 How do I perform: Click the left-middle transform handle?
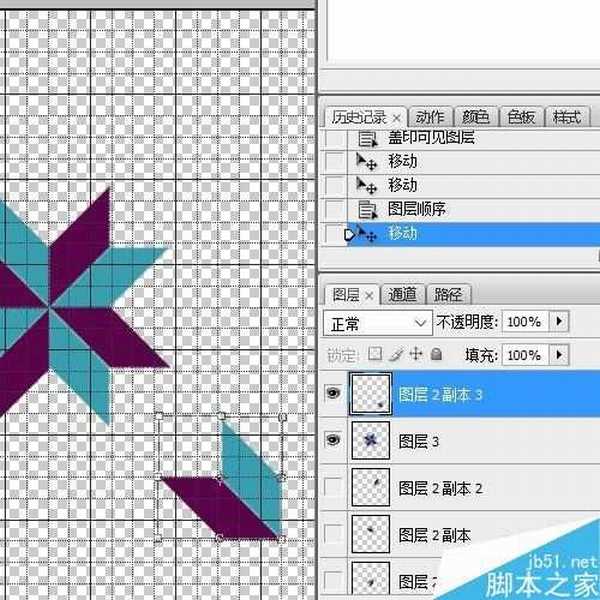coord(158,476)
